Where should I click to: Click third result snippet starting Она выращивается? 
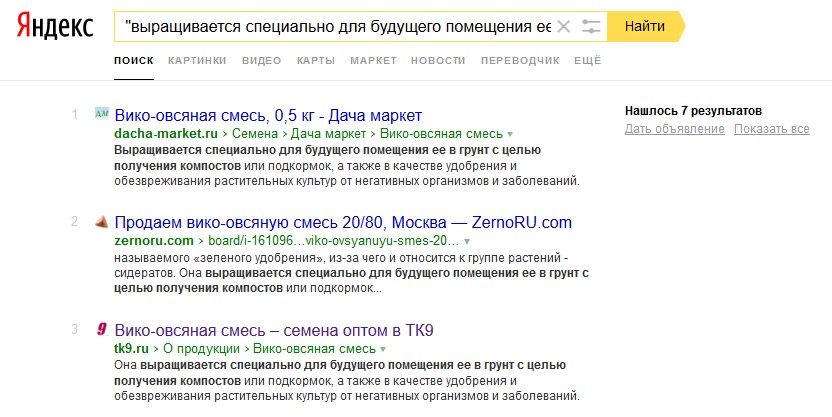(x=347, y=380)
